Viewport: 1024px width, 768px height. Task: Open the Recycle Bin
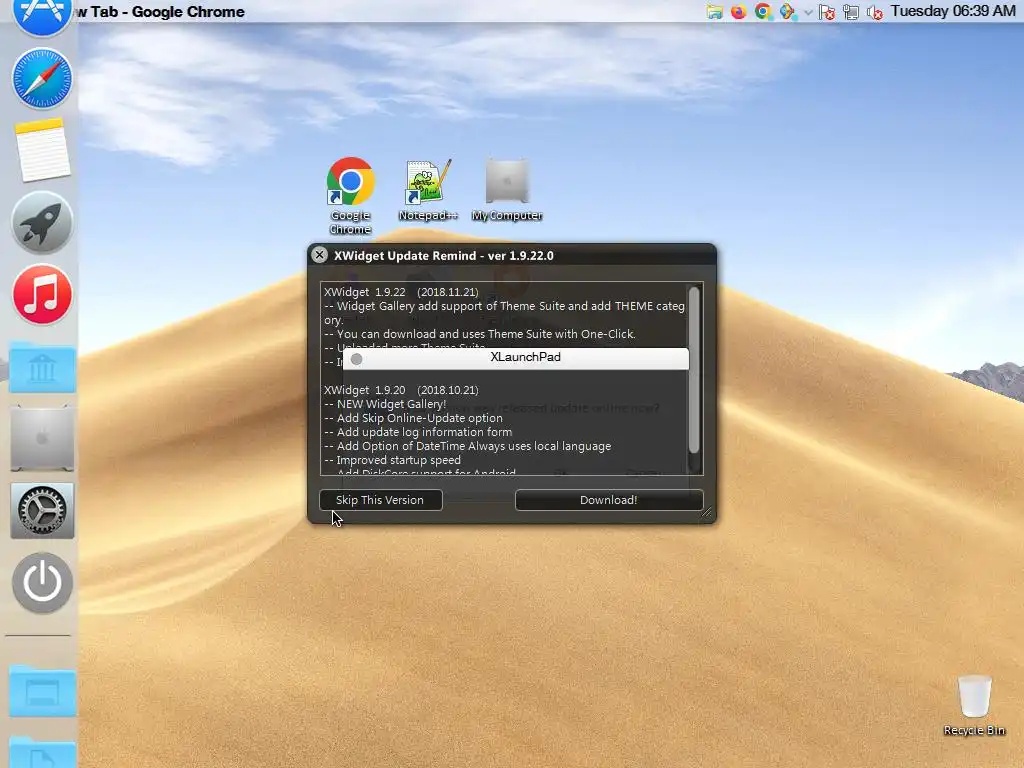point(974,705)
